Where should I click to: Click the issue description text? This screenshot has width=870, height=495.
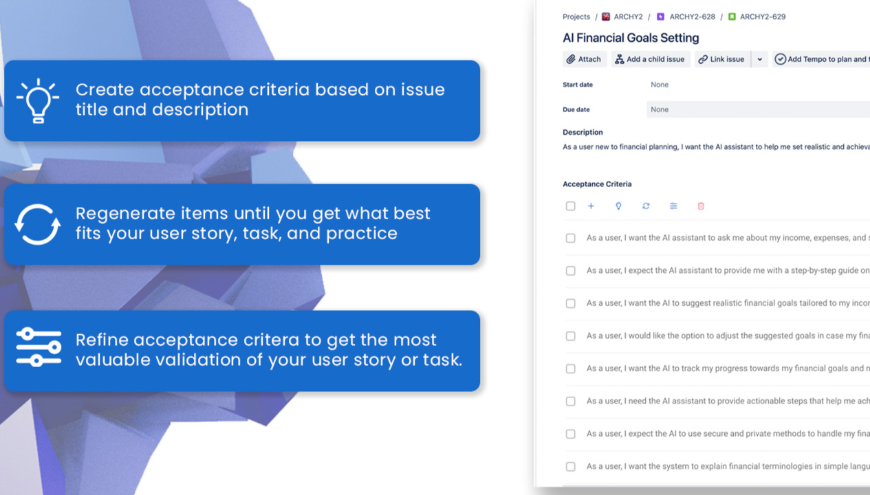[715, 147]
